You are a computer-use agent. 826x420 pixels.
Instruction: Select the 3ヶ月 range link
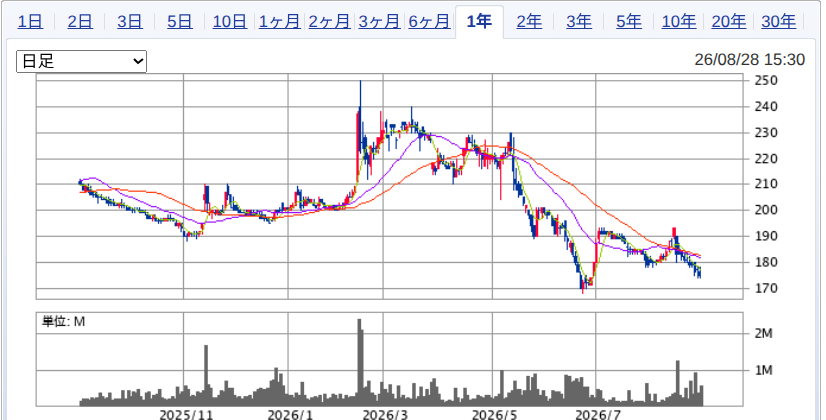[379, 22]
